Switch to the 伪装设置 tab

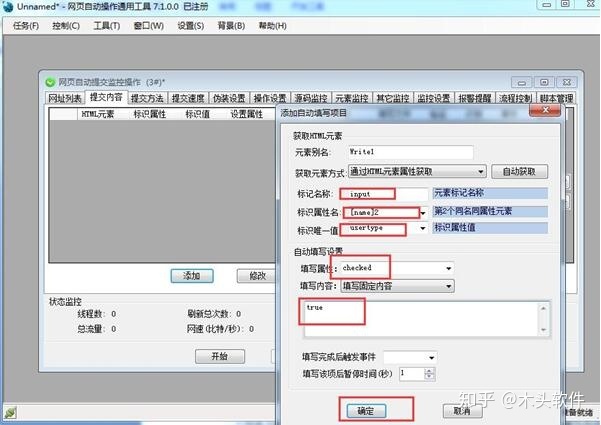coord(229,98)
